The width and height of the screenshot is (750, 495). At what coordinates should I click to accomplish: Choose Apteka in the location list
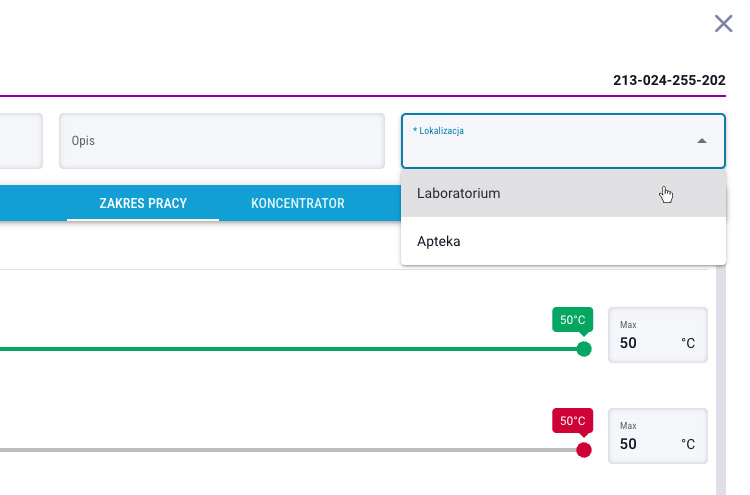pos(563,241)
